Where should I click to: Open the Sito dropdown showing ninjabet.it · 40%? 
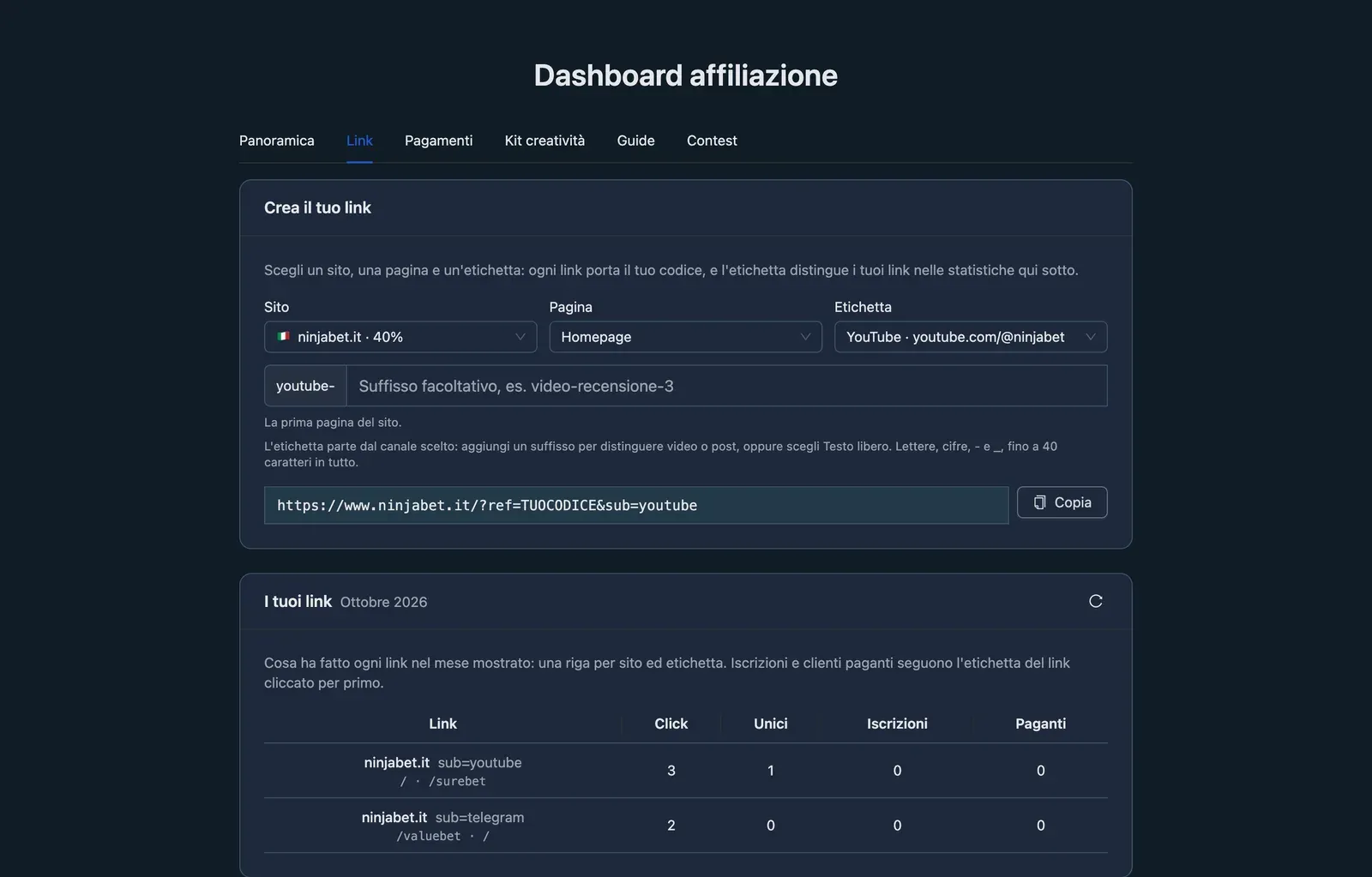(x=400, y=337)
